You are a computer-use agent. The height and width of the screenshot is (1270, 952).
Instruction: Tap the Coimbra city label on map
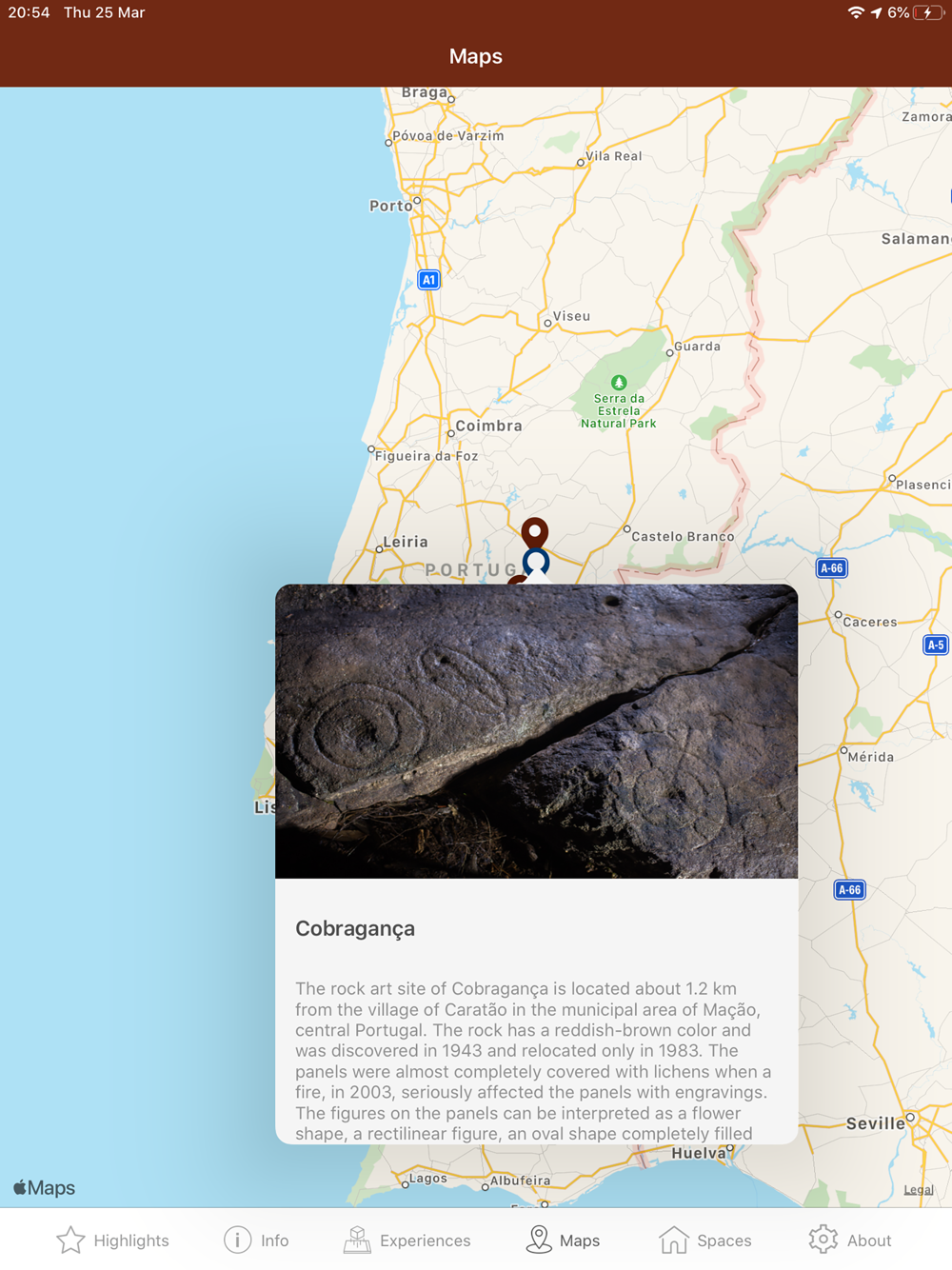[488, 426]
